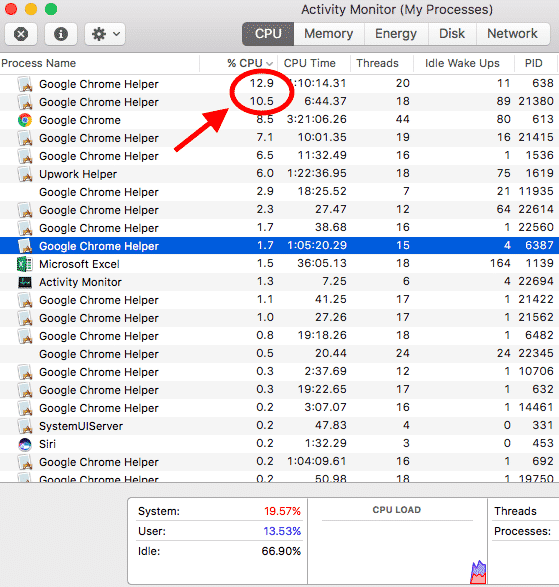Select the Microsoft Excel process name

[79, 264]
